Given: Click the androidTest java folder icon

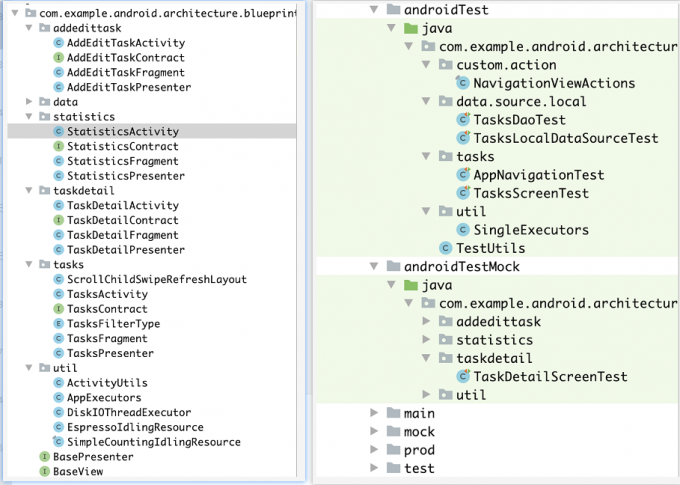Looking at the screenshot, I should (x=410, y=28).
